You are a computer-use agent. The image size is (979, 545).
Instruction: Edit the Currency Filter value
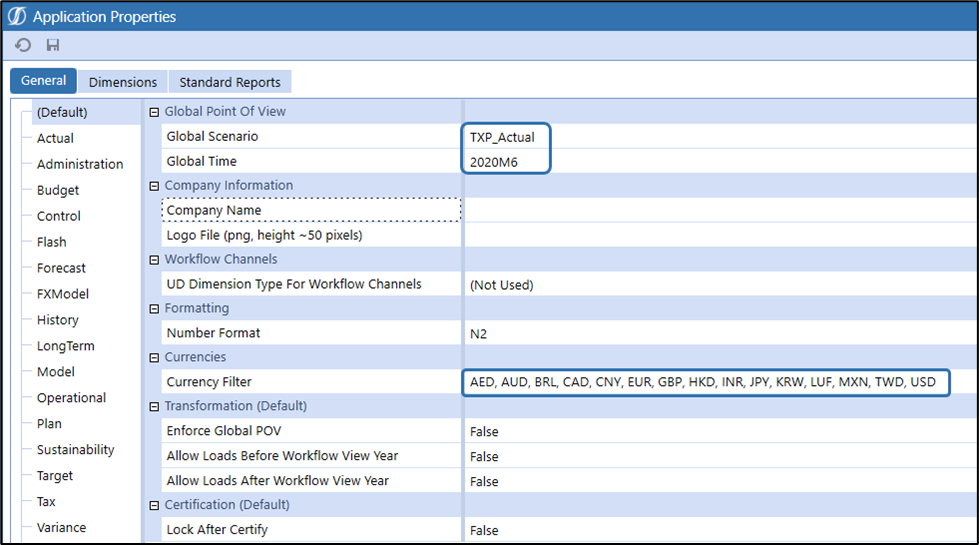[702, 382]
